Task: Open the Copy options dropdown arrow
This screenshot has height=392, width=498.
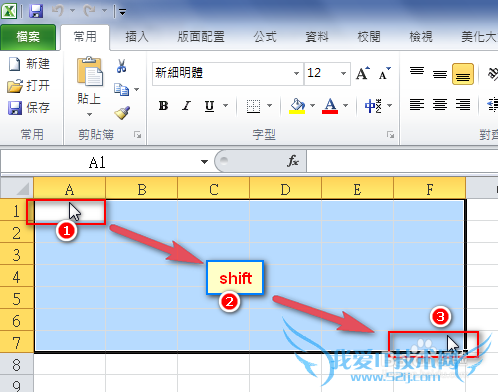Action: pyautogui.click(x=137, y=89)
